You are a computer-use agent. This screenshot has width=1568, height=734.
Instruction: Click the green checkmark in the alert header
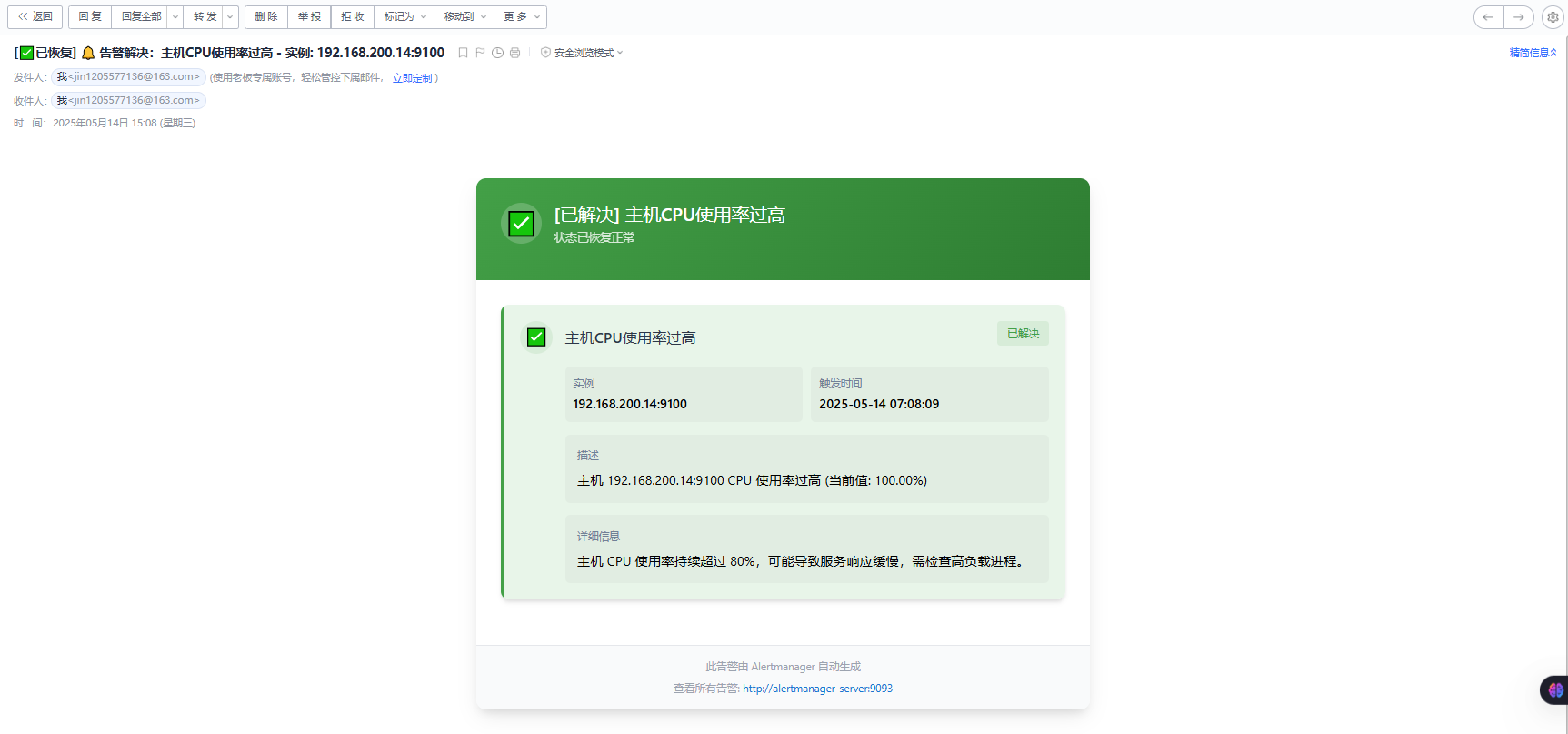click(x=521, y=224)
